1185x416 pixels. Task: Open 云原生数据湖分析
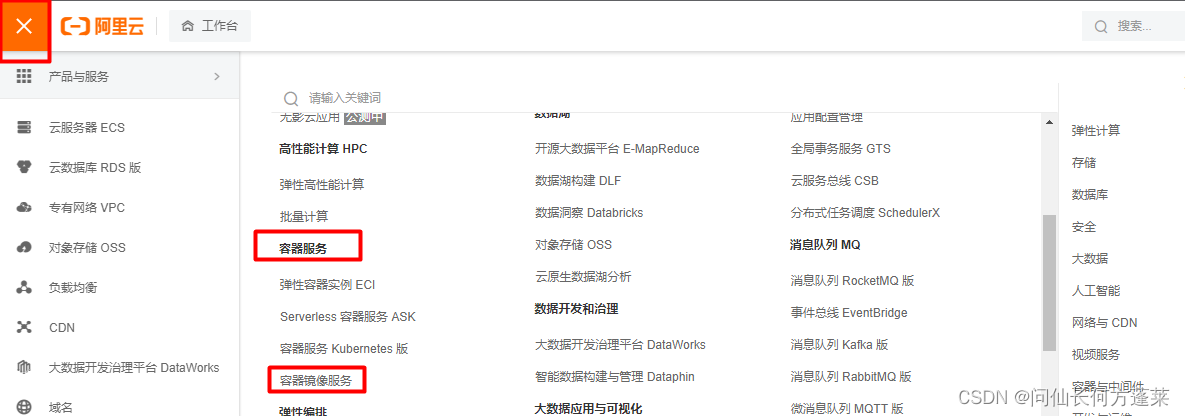583,277
